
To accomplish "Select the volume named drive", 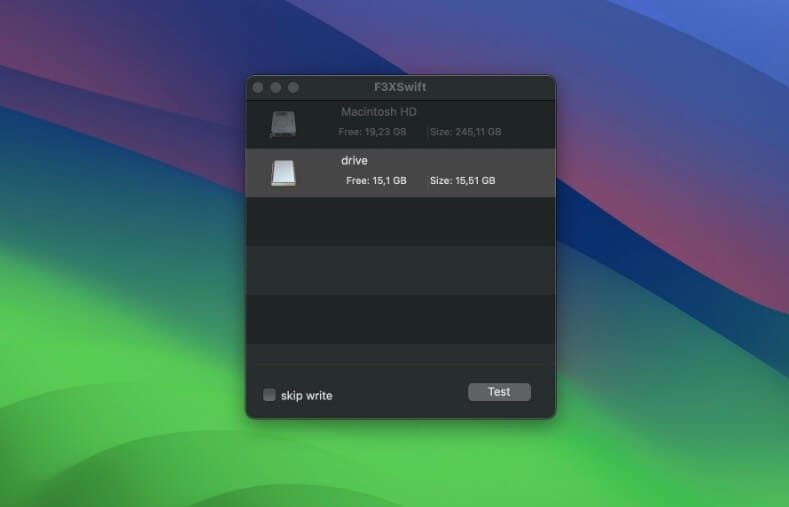I will click(354, 160).
